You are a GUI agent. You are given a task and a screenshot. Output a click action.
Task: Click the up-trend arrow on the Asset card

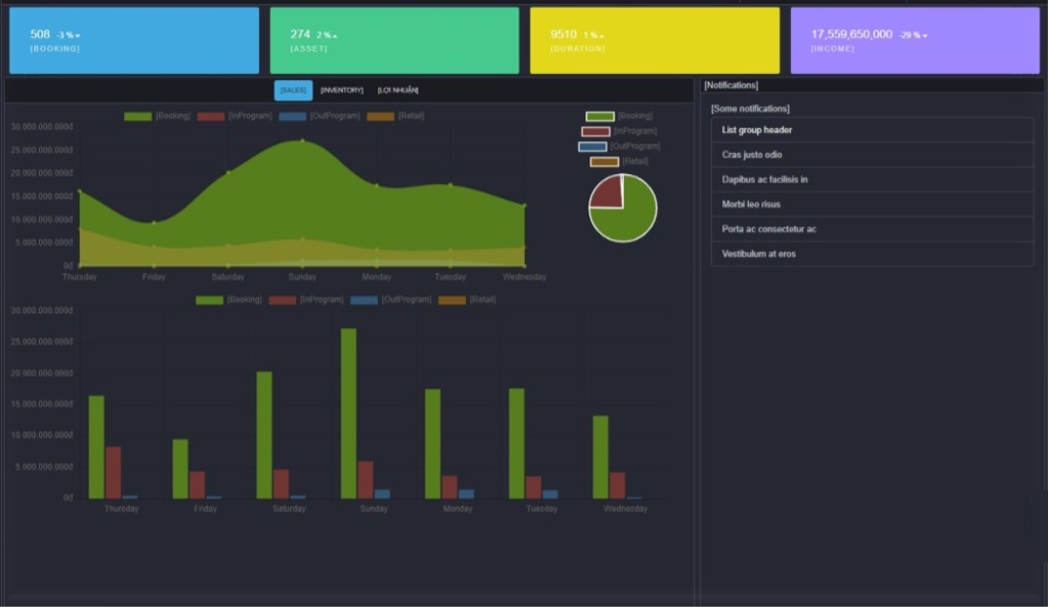335,36
